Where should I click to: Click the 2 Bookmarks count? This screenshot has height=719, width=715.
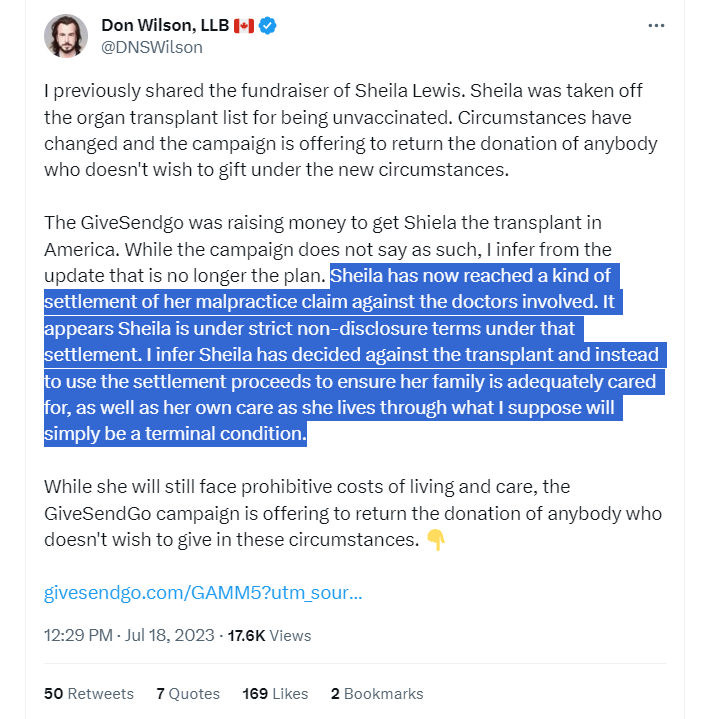pyautogui.click(x=377, y=693)
